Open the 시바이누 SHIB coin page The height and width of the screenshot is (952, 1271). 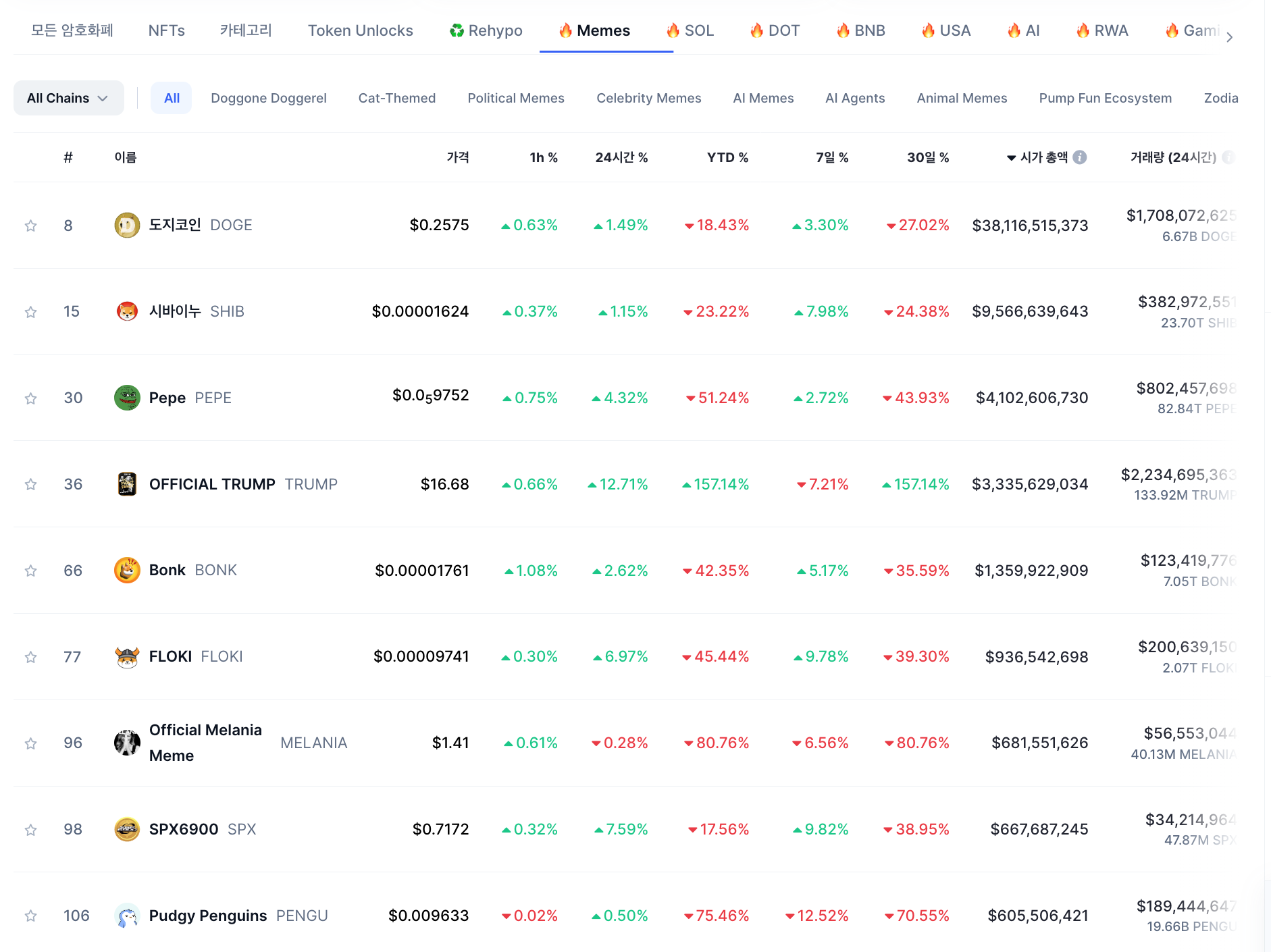197,311
